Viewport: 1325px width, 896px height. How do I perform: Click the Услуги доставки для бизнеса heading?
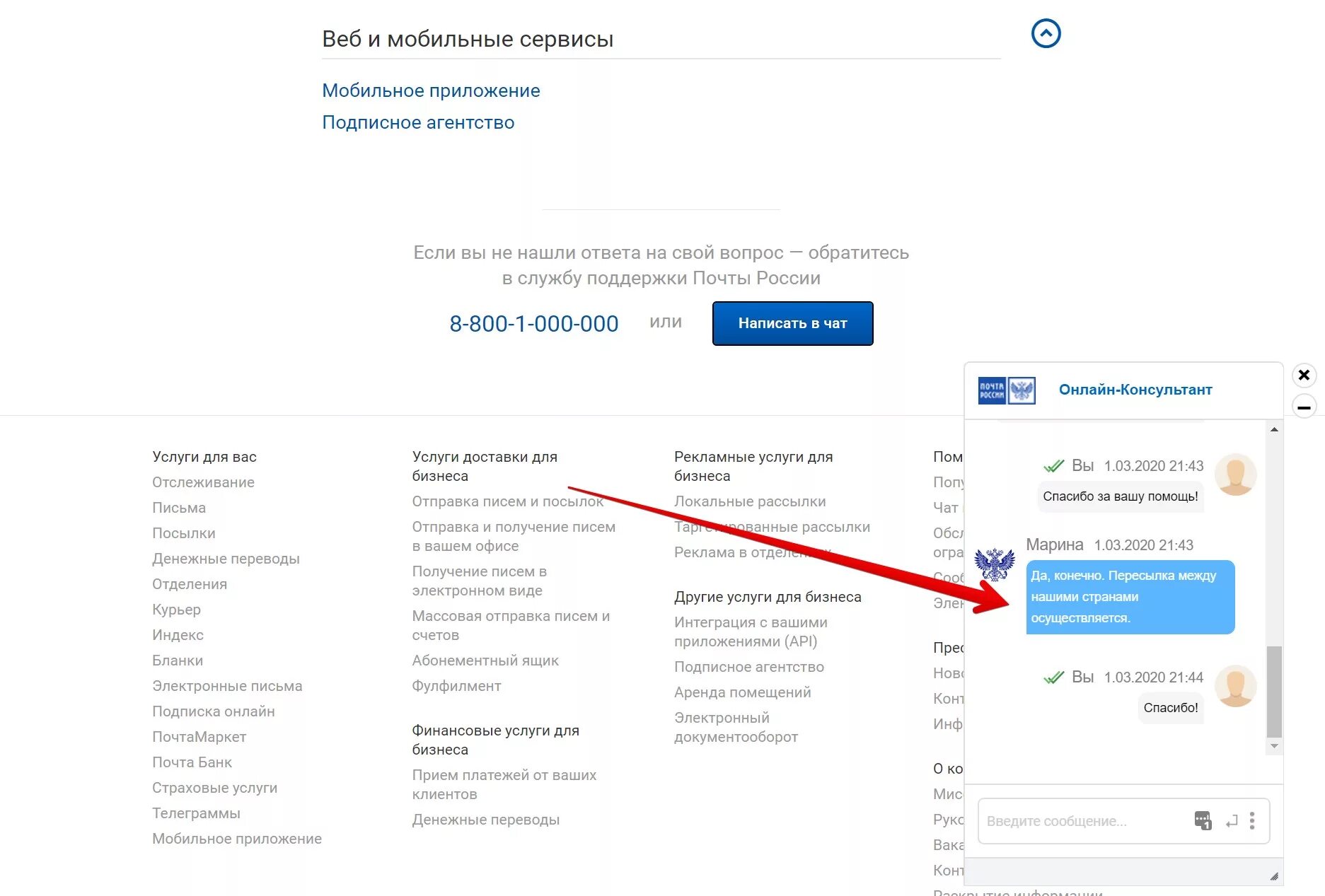485,466
